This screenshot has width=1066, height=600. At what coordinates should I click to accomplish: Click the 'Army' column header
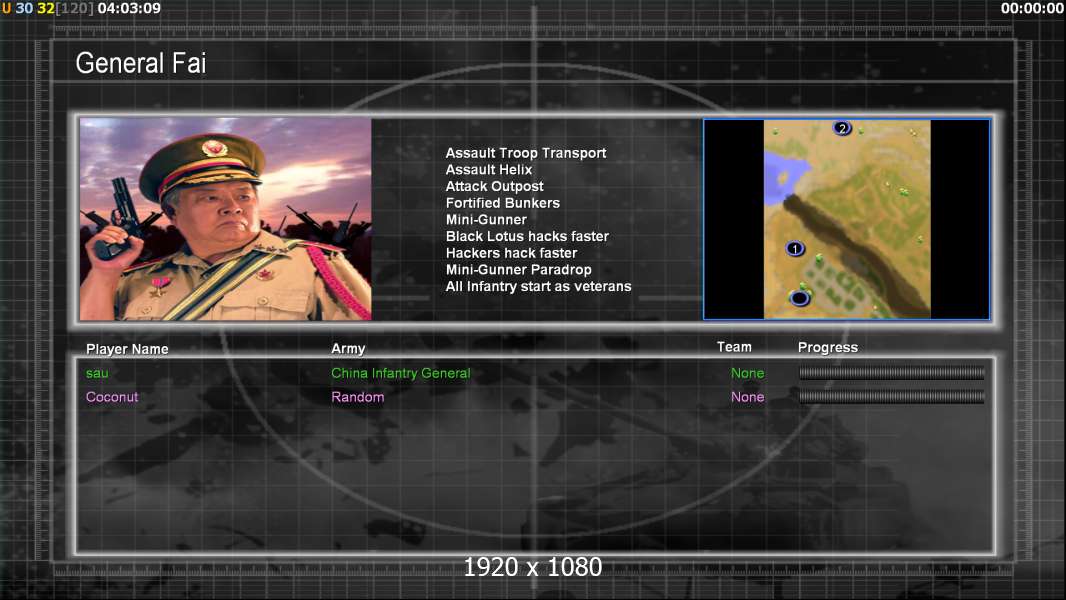pyautogui.click(x=348, y=349)
